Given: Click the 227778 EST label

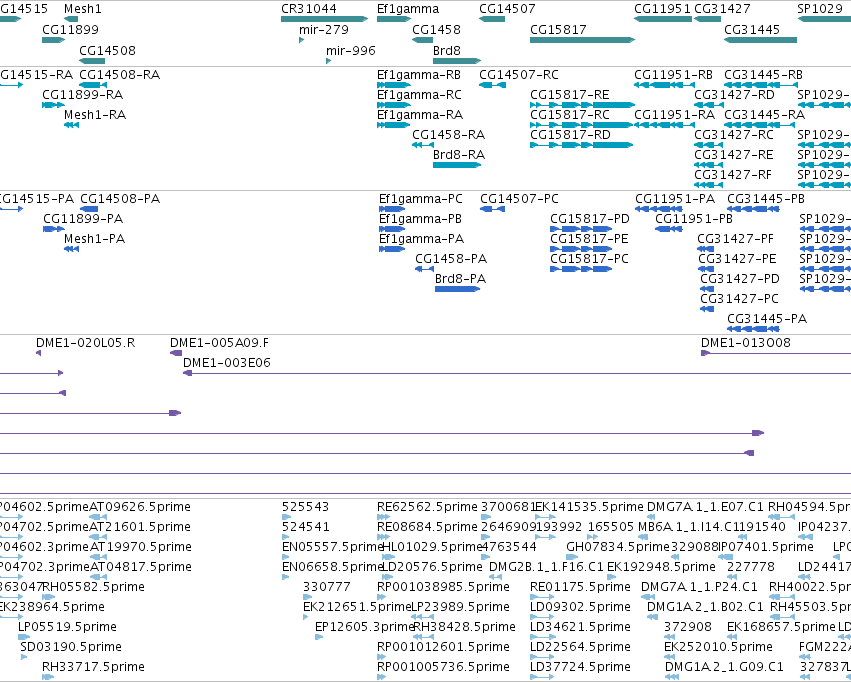Looking at the screenshot, I should [751, 568].
